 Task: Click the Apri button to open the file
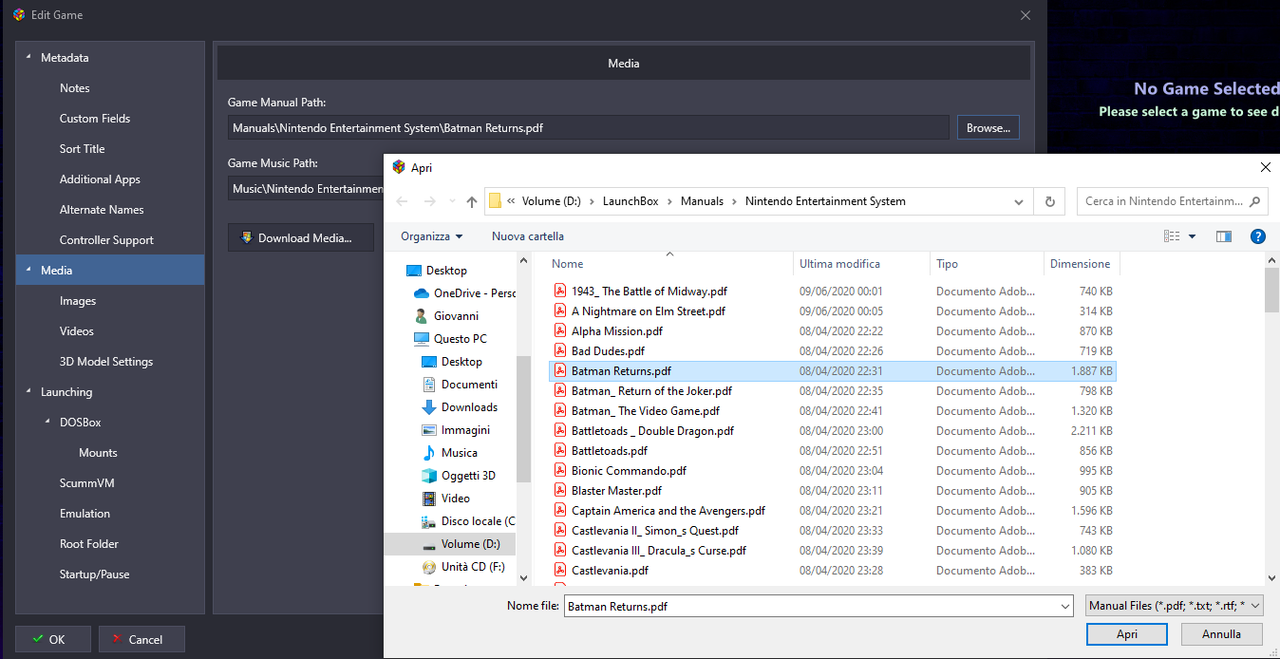[1127, 634]
